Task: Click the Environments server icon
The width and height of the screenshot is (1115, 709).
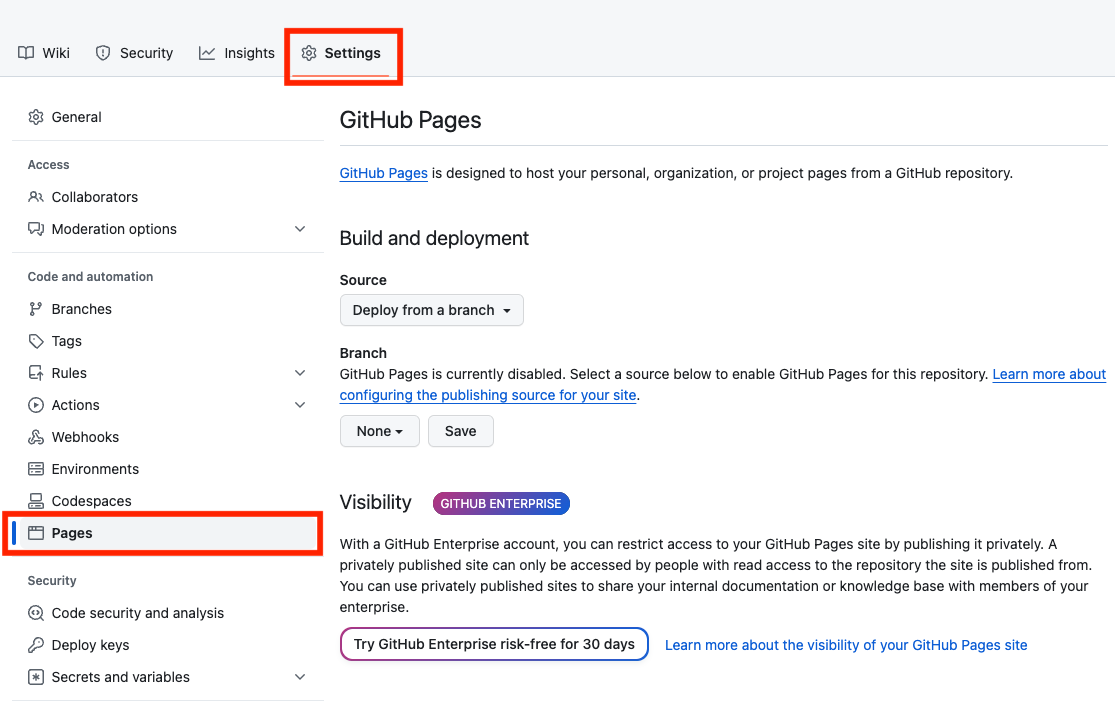Action: (x=36, y=469)
